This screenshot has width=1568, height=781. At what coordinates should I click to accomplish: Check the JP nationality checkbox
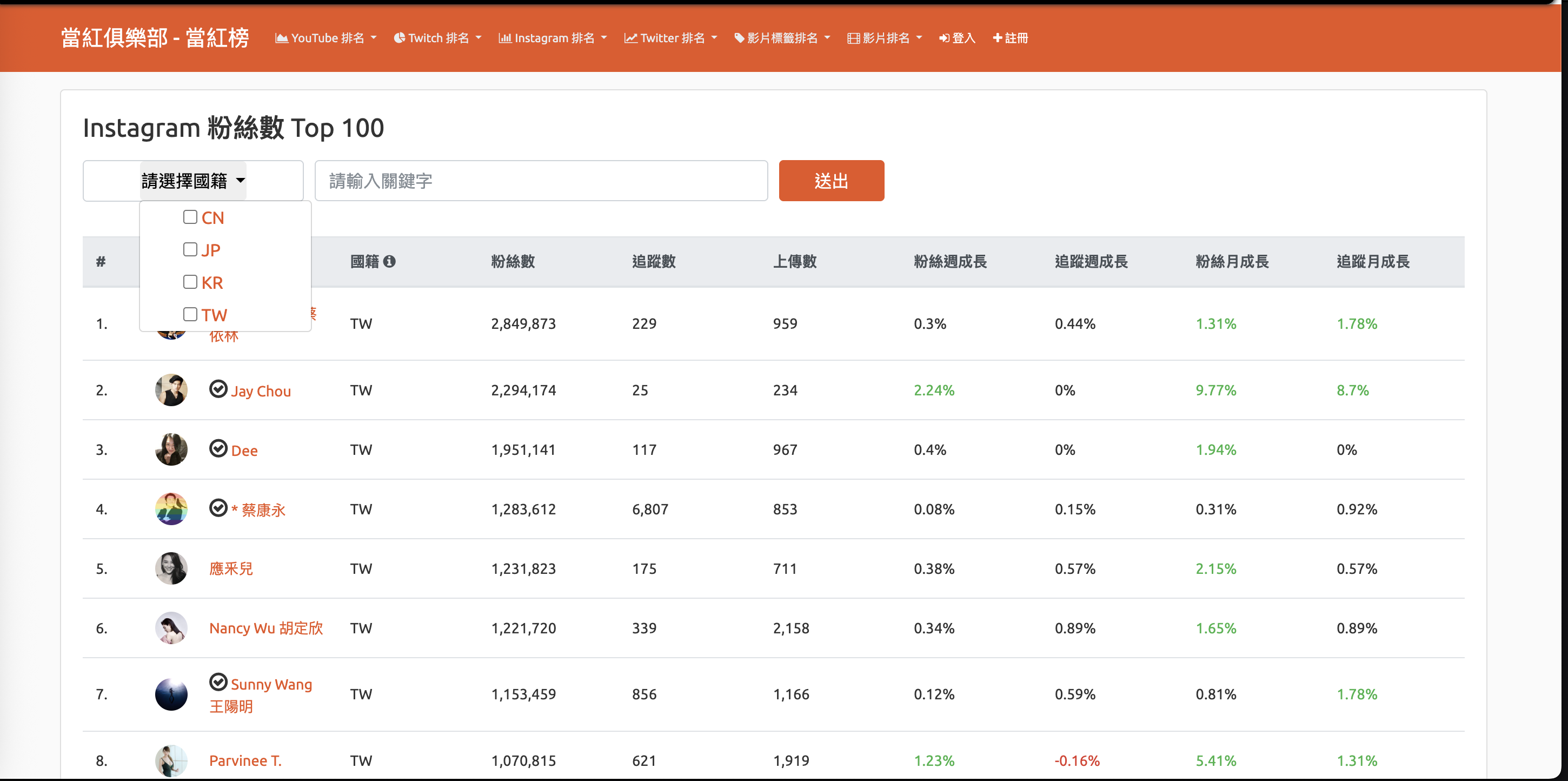(x=190, y=249)
